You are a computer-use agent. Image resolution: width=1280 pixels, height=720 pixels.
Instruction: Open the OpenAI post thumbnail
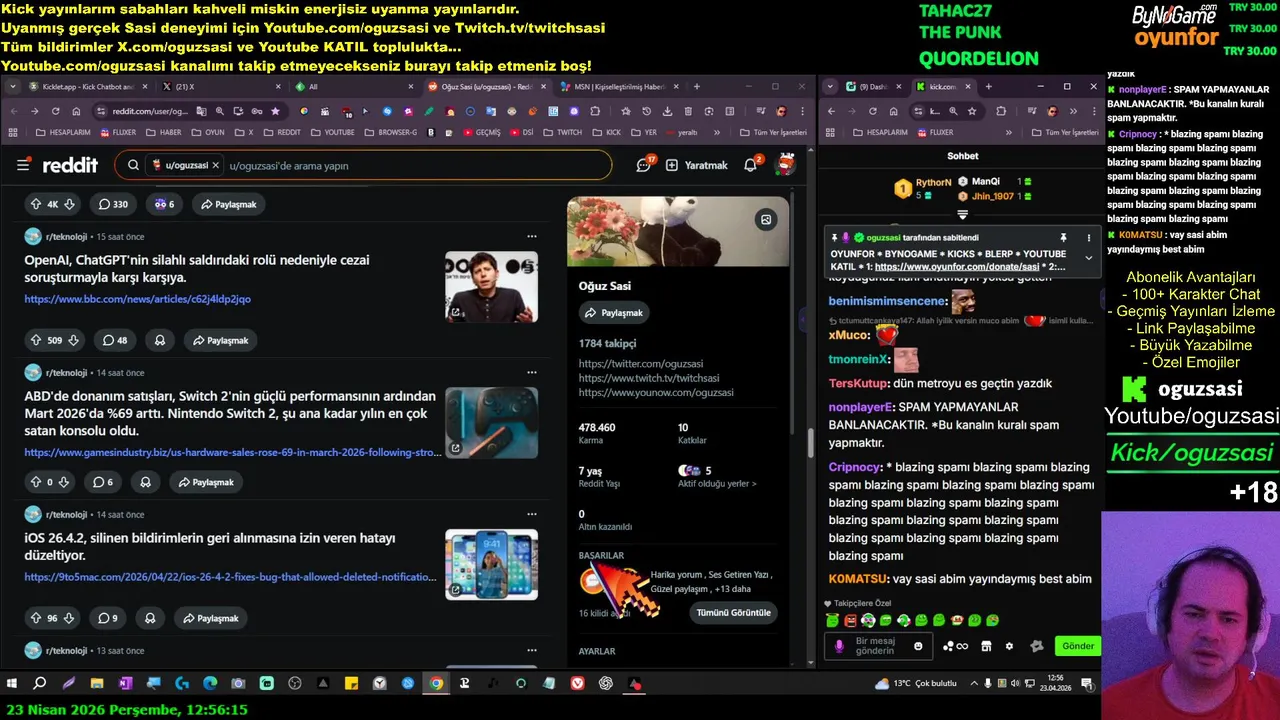tap(491, 287)
